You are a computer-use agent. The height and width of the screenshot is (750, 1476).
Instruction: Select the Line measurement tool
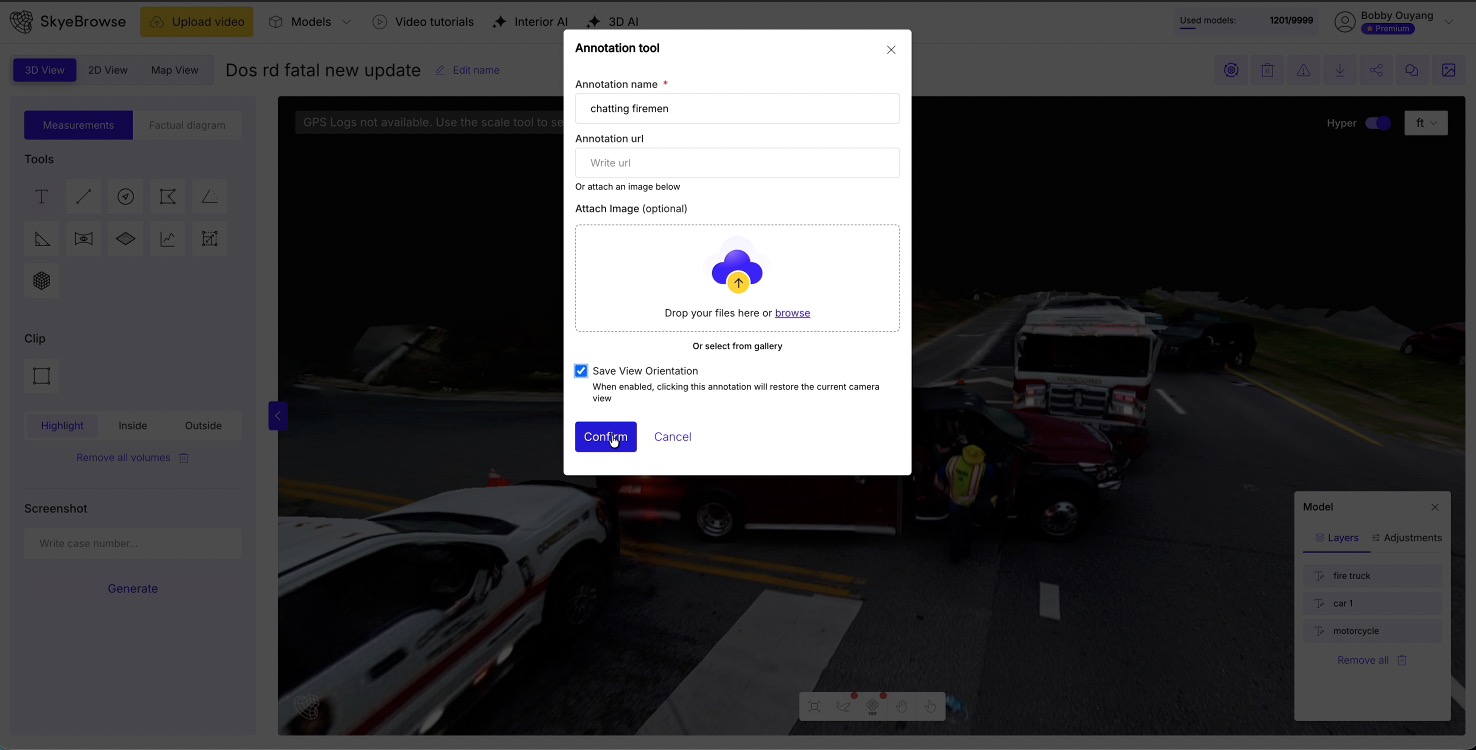(83, 196)
